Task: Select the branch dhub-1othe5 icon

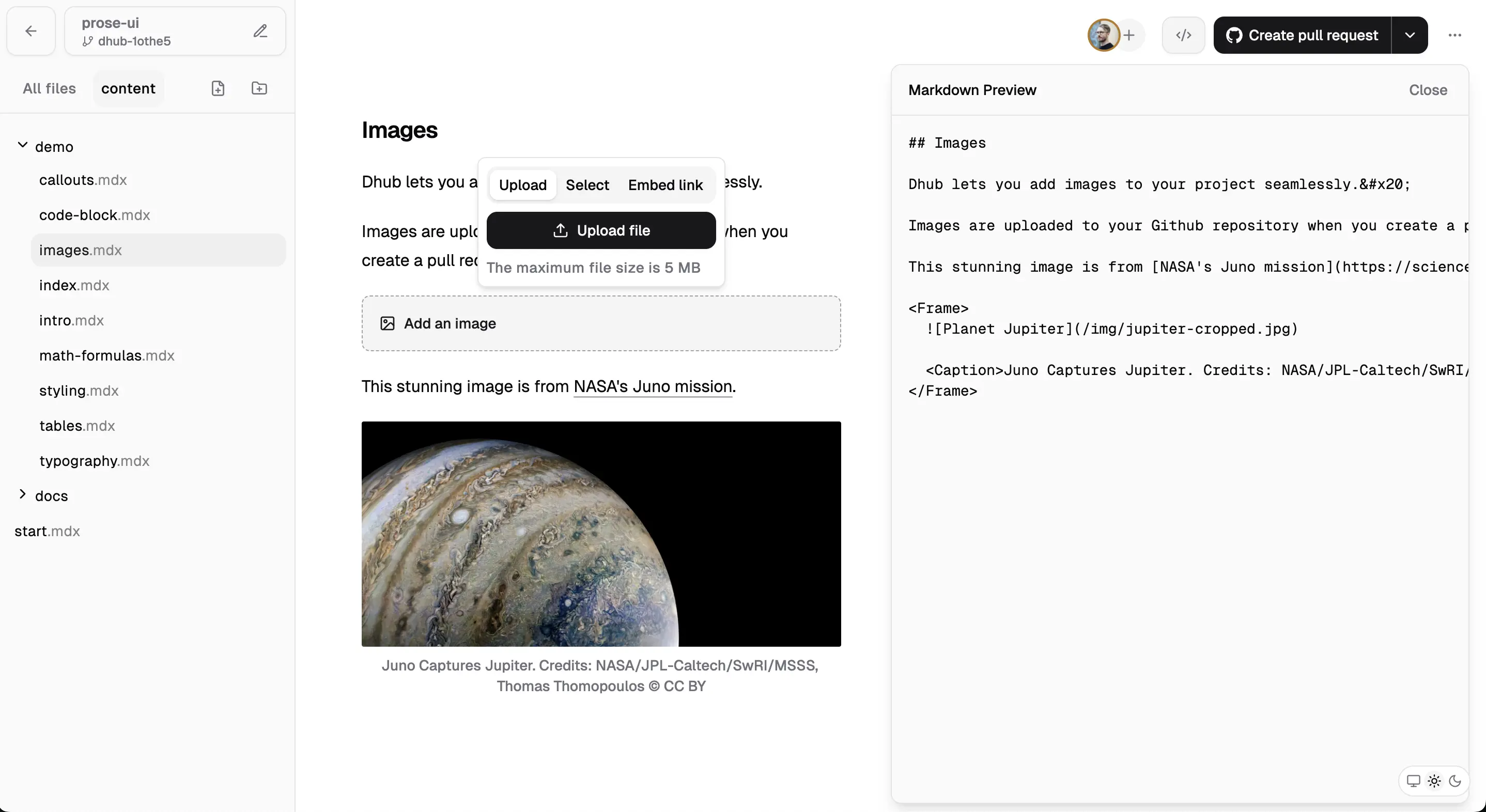Action: [87, 41]
